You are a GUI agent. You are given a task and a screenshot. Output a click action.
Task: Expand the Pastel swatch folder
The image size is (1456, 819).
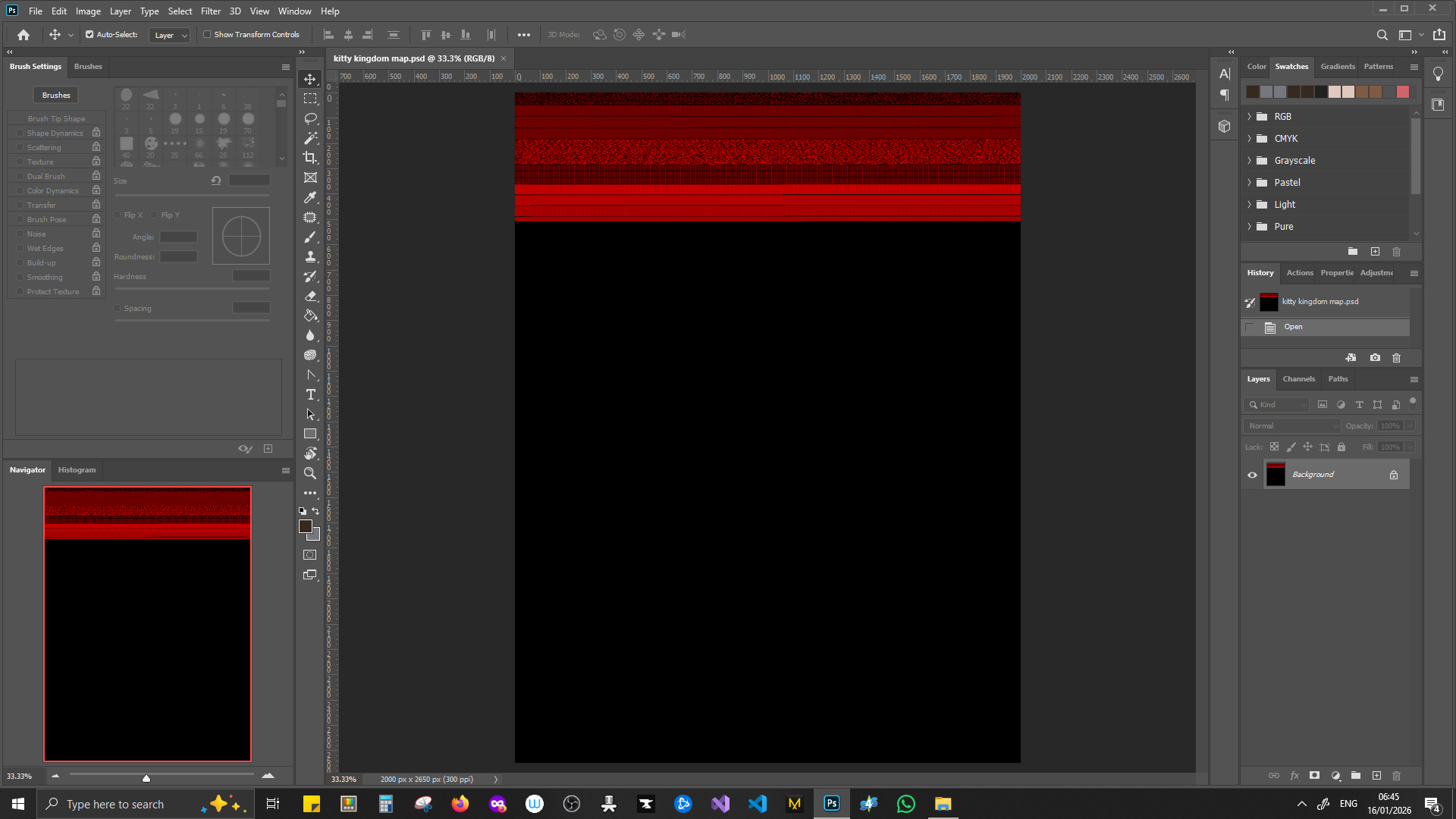pos(1249,183)
